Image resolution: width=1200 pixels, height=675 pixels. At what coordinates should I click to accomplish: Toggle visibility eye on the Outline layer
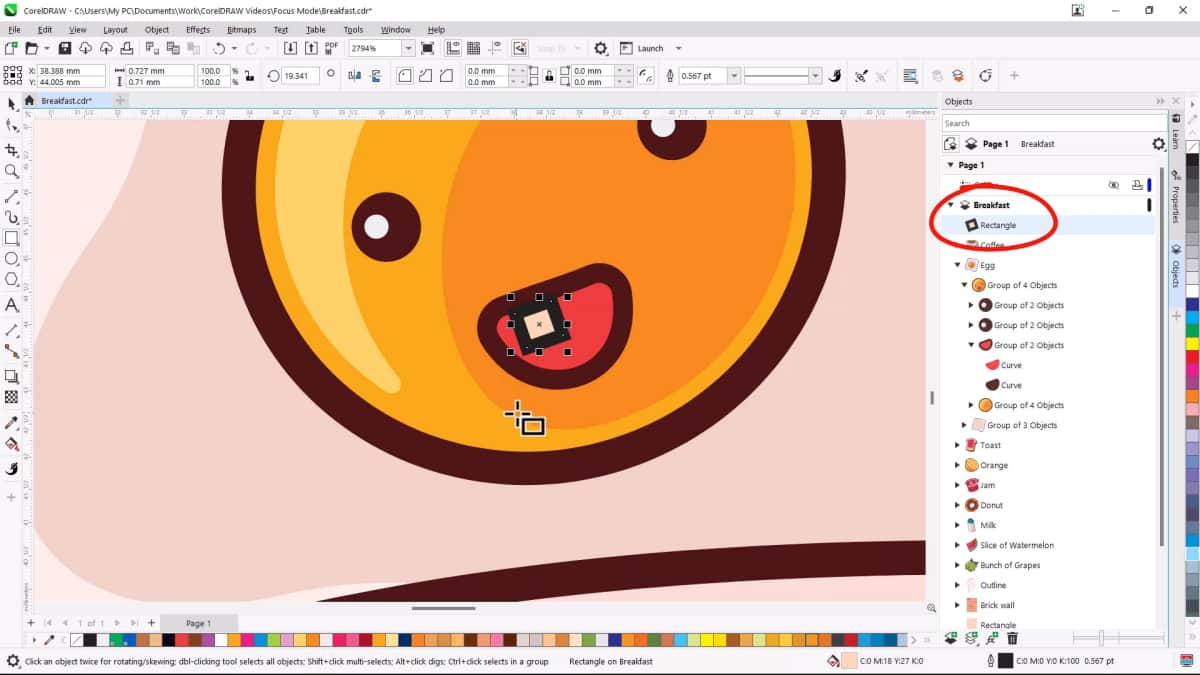(x=1114, y=585)
